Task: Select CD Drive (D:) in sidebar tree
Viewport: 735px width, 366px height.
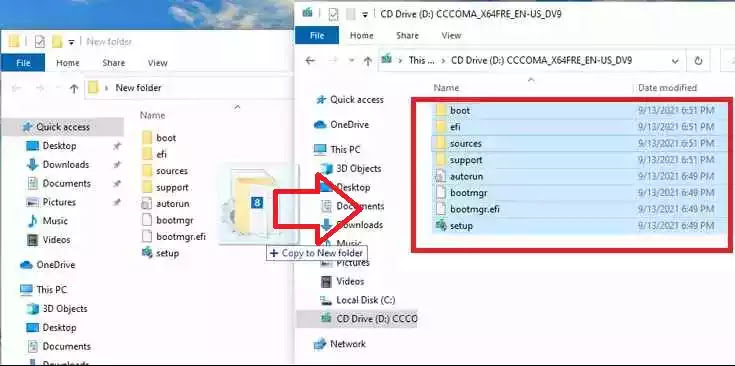Action: click(357, 319)
